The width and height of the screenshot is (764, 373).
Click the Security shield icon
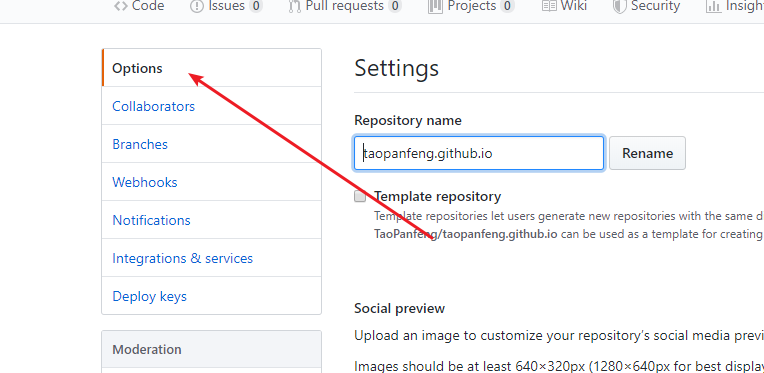point(619,6)
